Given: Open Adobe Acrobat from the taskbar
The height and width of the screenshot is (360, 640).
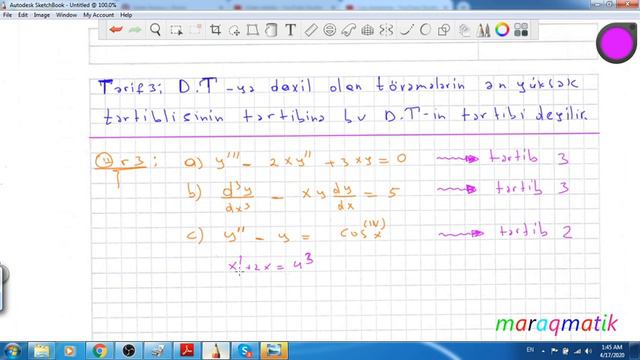Looking at the screenshot, I should [187, 351].
